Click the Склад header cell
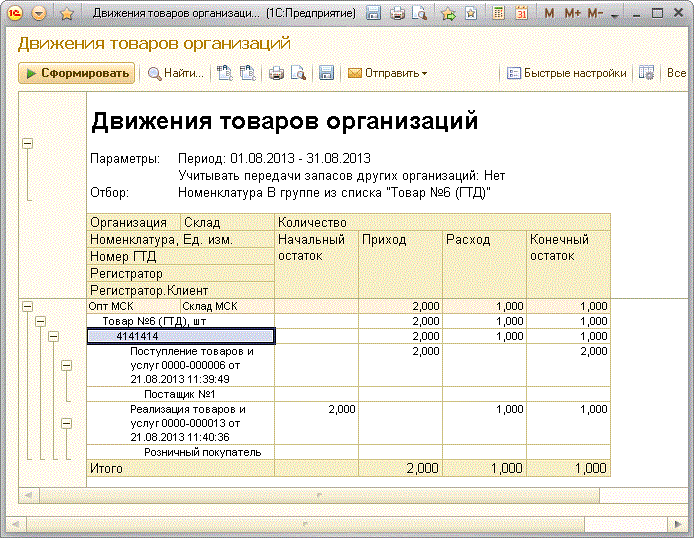This screenshot has width=694, height=538. pyautogui.click(x=228, y=222)
